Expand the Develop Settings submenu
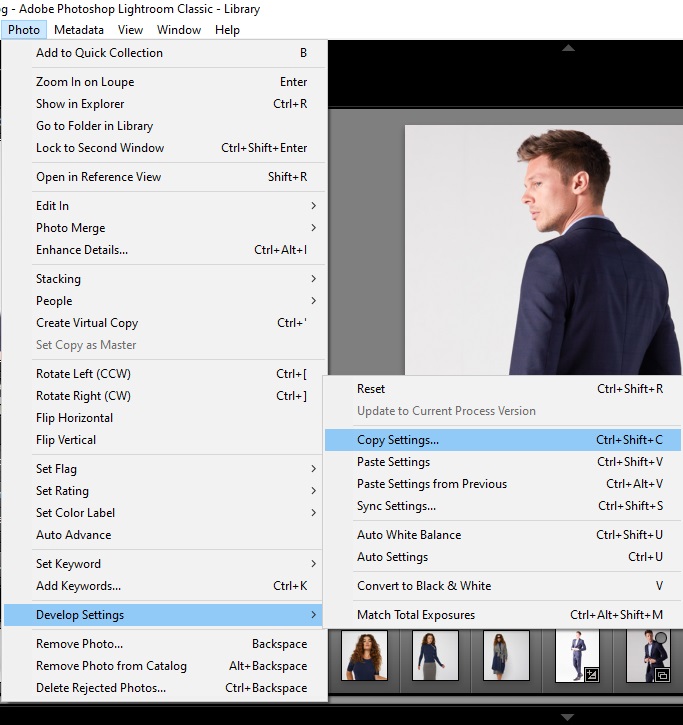Viewport: 683px width, 725px height. pos(163,615)
